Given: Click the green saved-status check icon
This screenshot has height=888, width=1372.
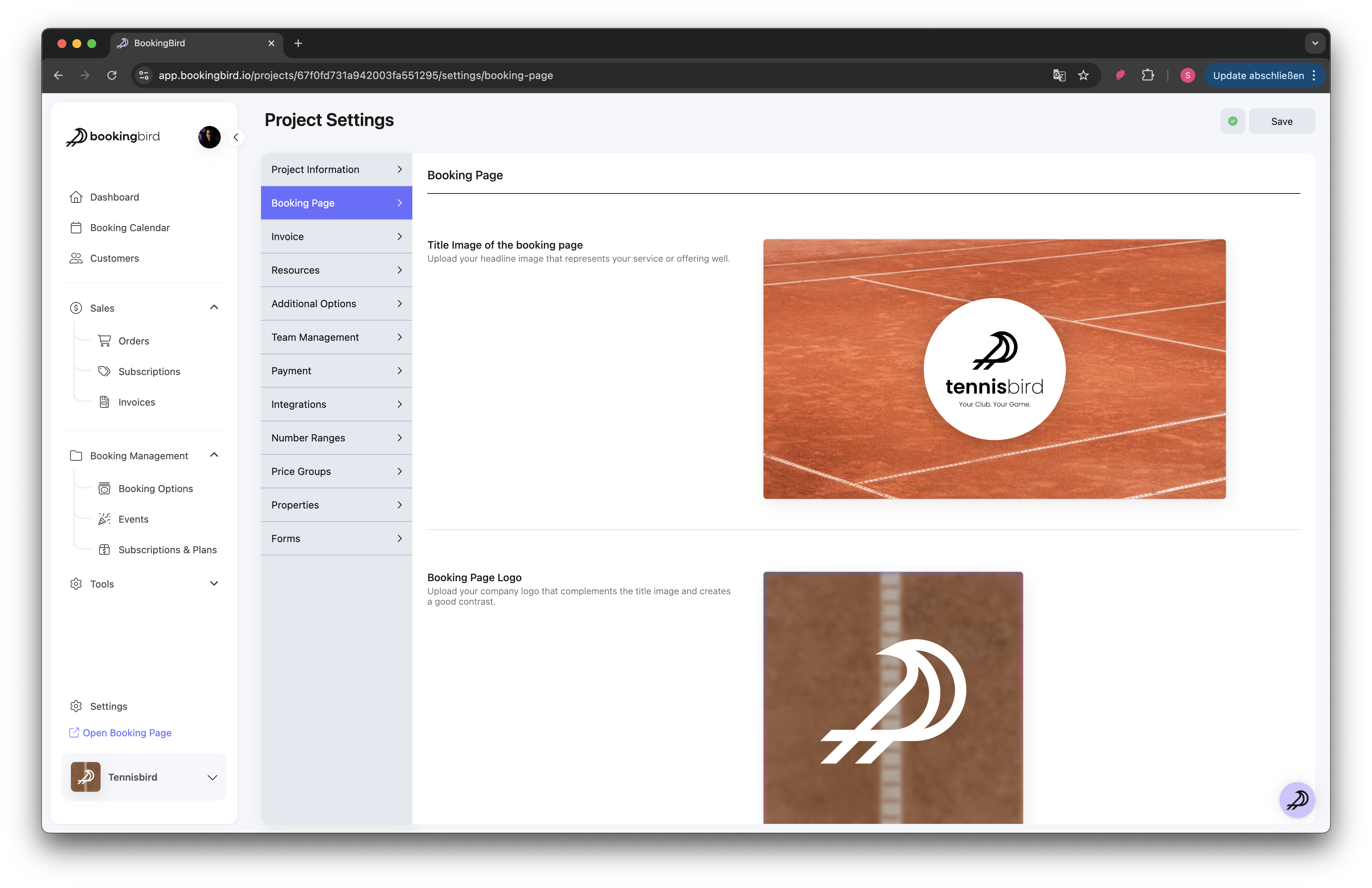Looking at the screenshot, I should click(1233, 121).
